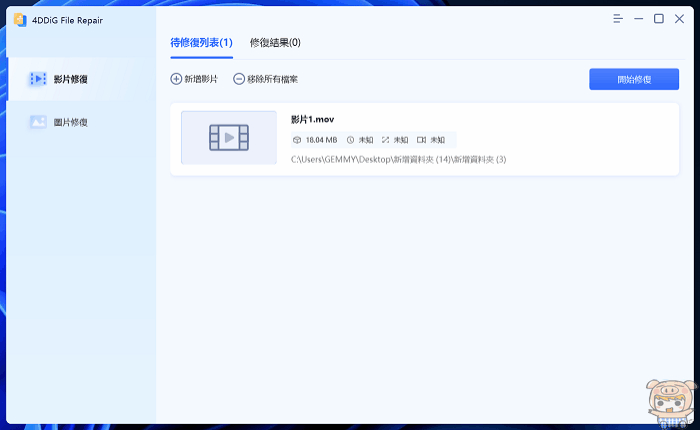Image resolution: width=700 pixels, height=430 pixels.
Task: Click 移除所有檔案 remove all files label
Action: tap(272, 79)
